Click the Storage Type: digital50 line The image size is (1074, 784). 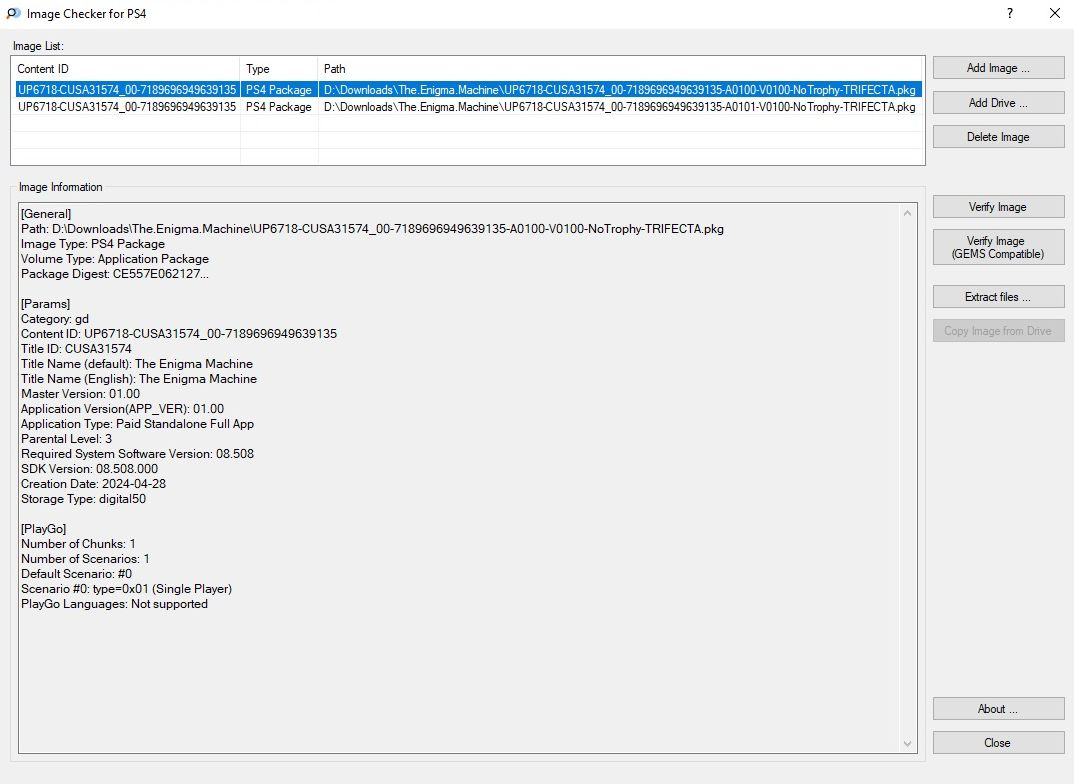click(x=84, y=498)
